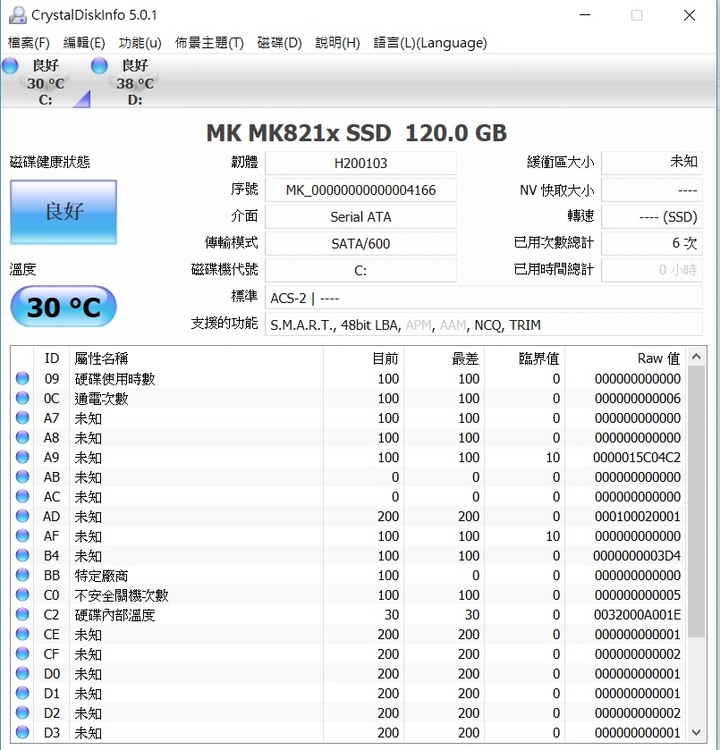This screenshot has height=750, width=720.
Task: Click the 最差 column header
Action: pos(444,358)
